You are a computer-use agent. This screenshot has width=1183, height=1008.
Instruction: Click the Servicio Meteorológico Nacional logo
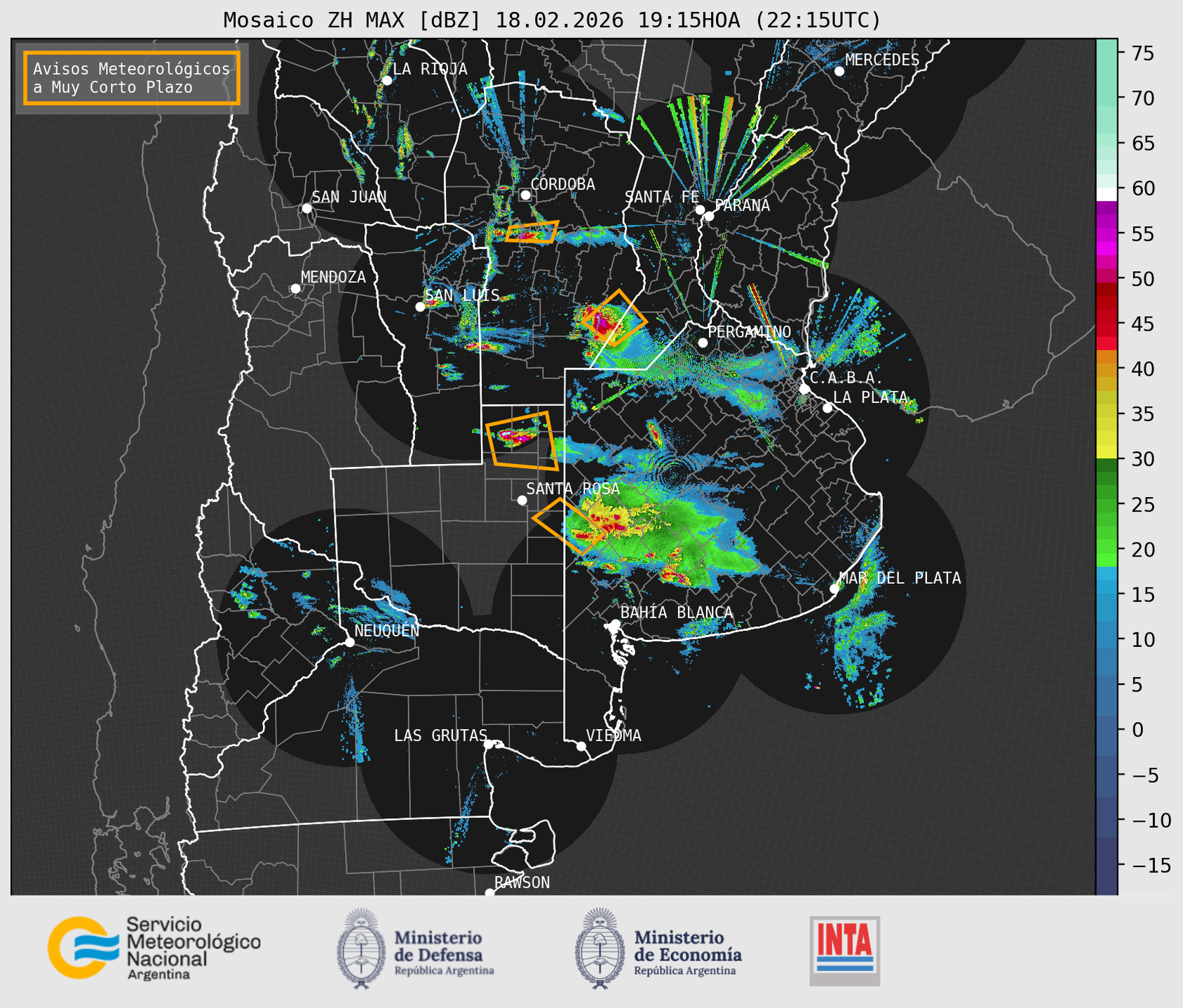coord(153,948)
